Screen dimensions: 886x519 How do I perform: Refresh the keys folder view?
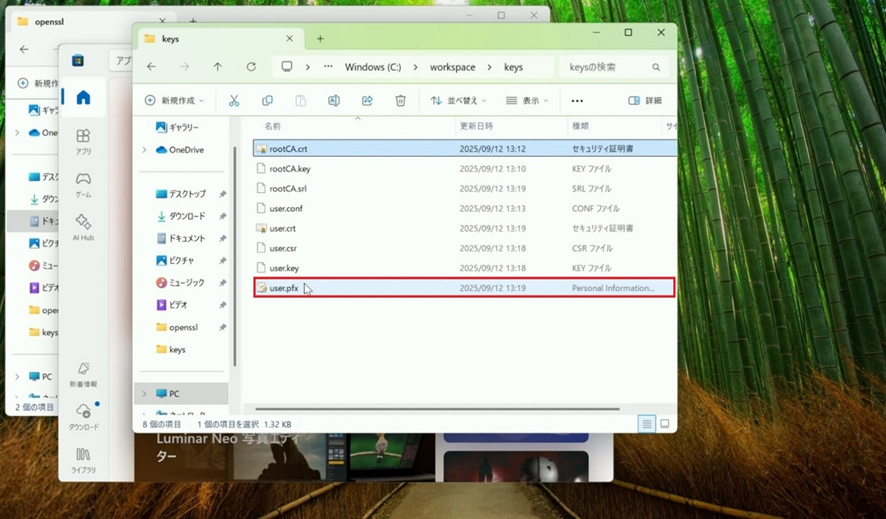tap(251, 67)
